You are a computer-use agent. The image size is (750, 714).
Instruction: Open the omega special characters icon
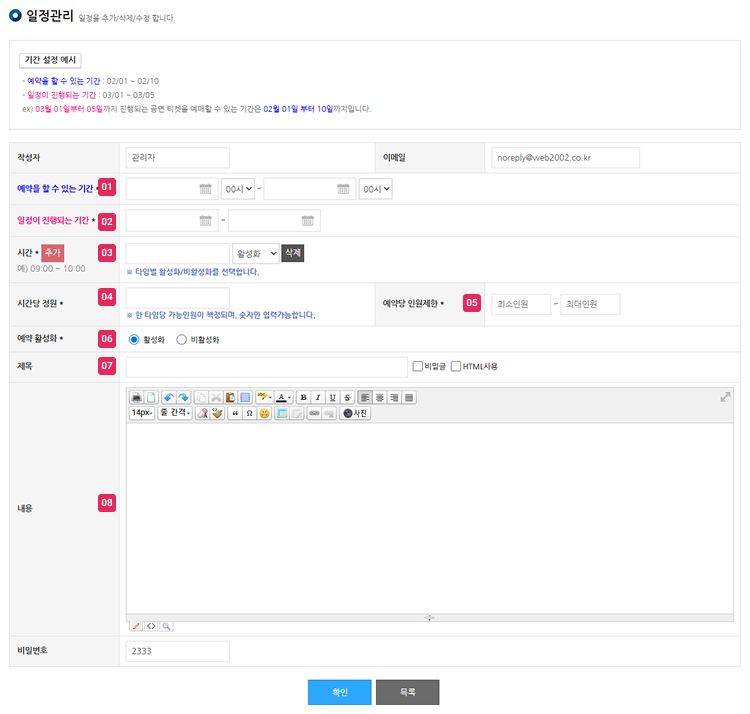[249, 413]
